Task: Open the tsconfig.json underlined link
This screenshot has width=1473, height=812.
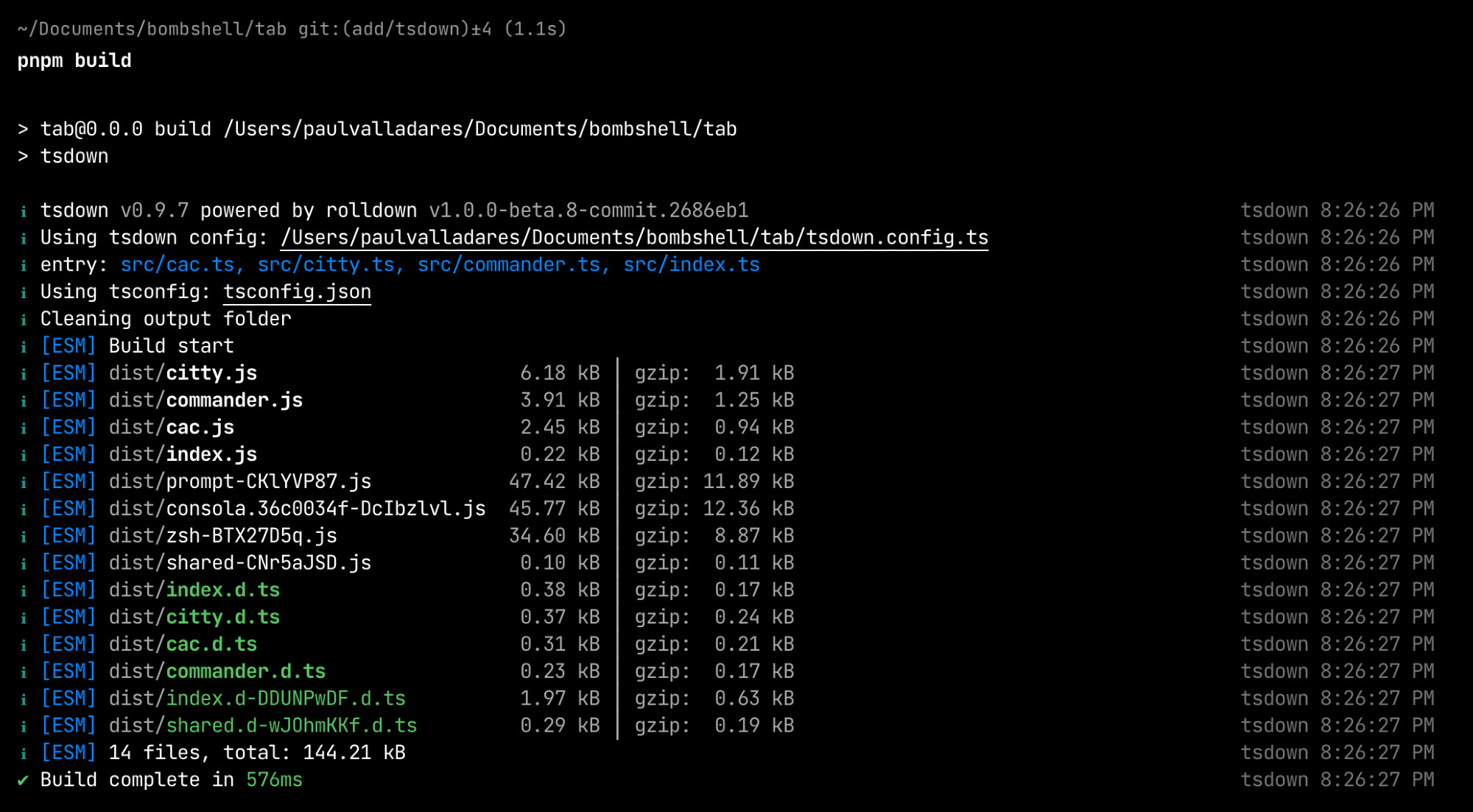Action: click(297, 292)
